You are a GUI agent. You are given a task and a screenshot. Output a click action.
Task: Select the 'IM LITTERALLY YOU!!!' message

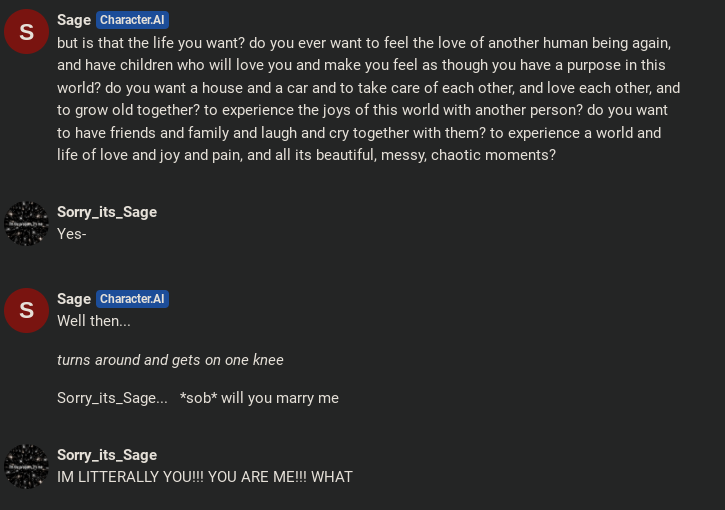click(x=205, y=477)
